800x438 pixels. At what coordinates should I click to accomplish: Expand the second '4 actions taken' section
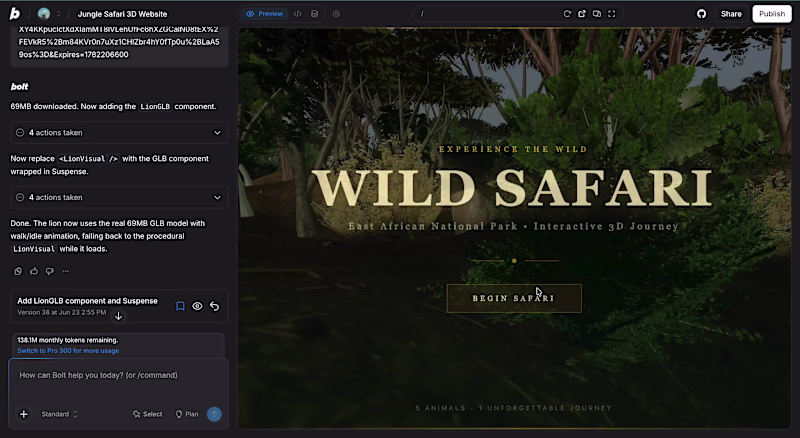coord(119,198)
